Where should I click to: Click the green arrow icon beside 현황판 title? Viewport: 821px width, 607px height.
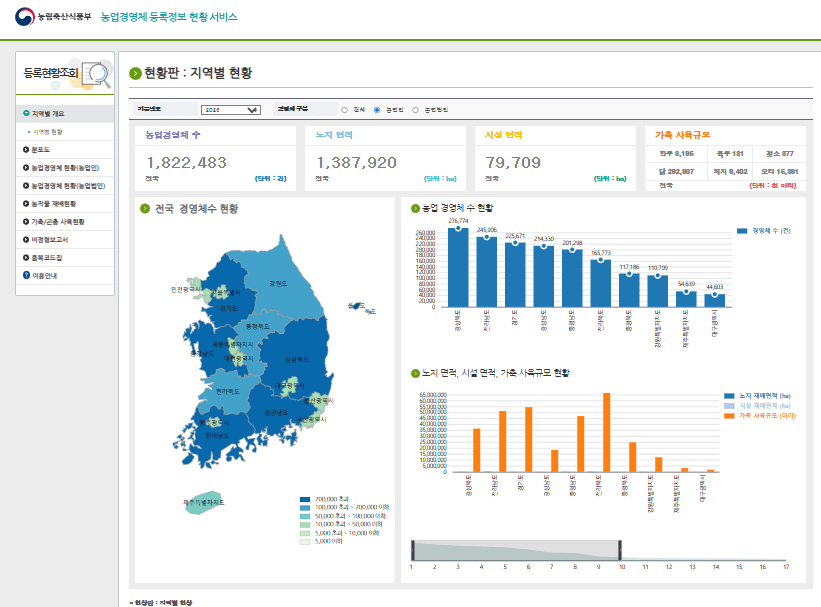coord(135,73)
